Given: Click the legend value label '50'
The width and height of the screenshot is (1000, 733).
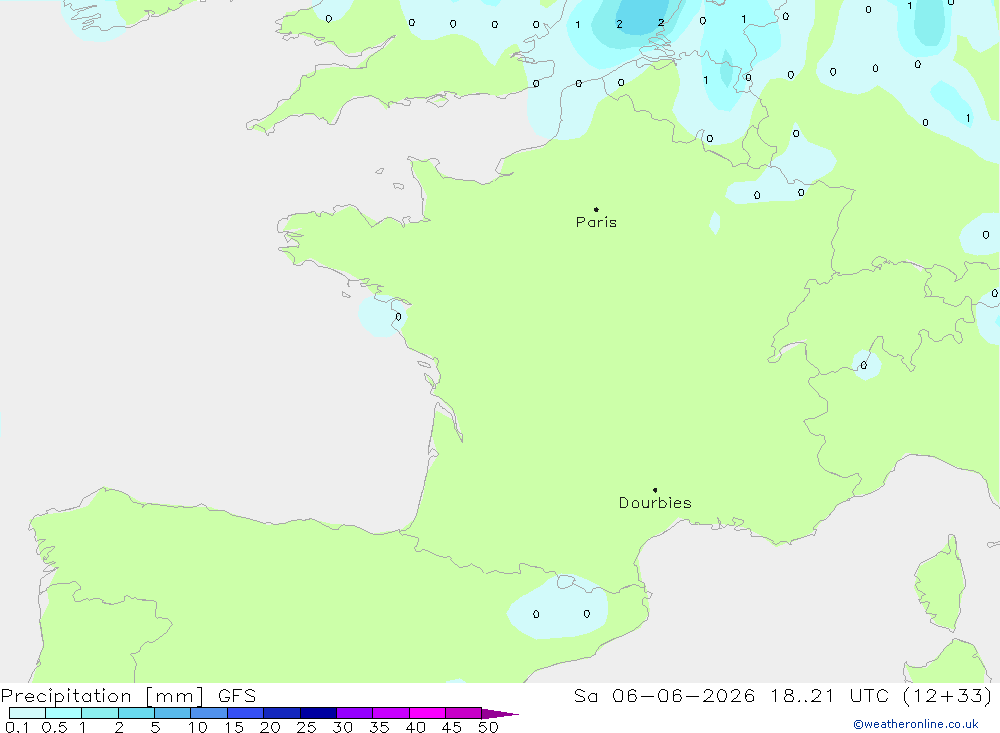Looking at the screenshot, I should coord(488,727).
